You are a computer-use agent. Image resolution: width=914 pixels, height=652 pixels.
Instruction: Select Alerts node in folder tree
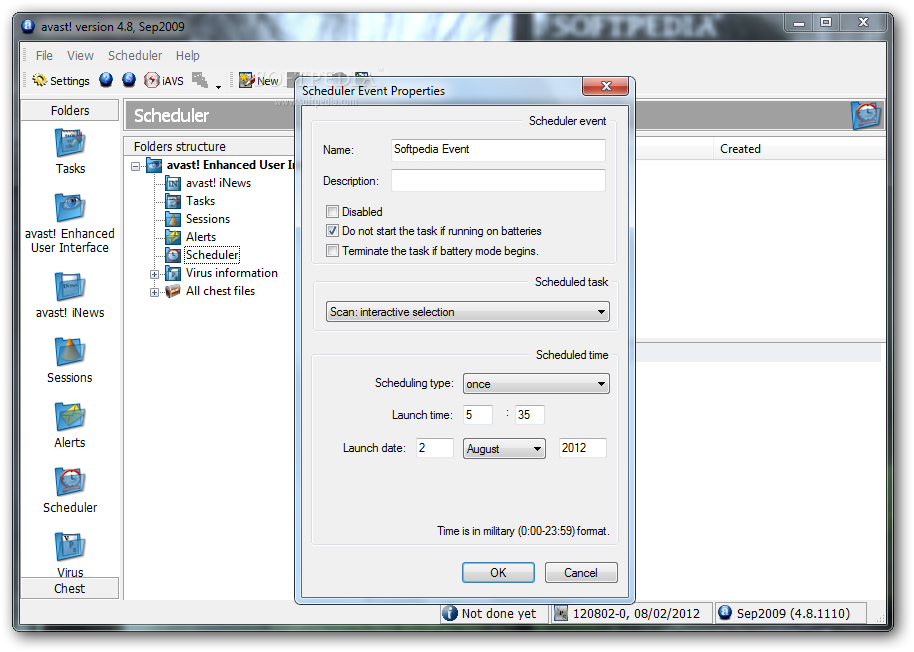click(201, 237)
